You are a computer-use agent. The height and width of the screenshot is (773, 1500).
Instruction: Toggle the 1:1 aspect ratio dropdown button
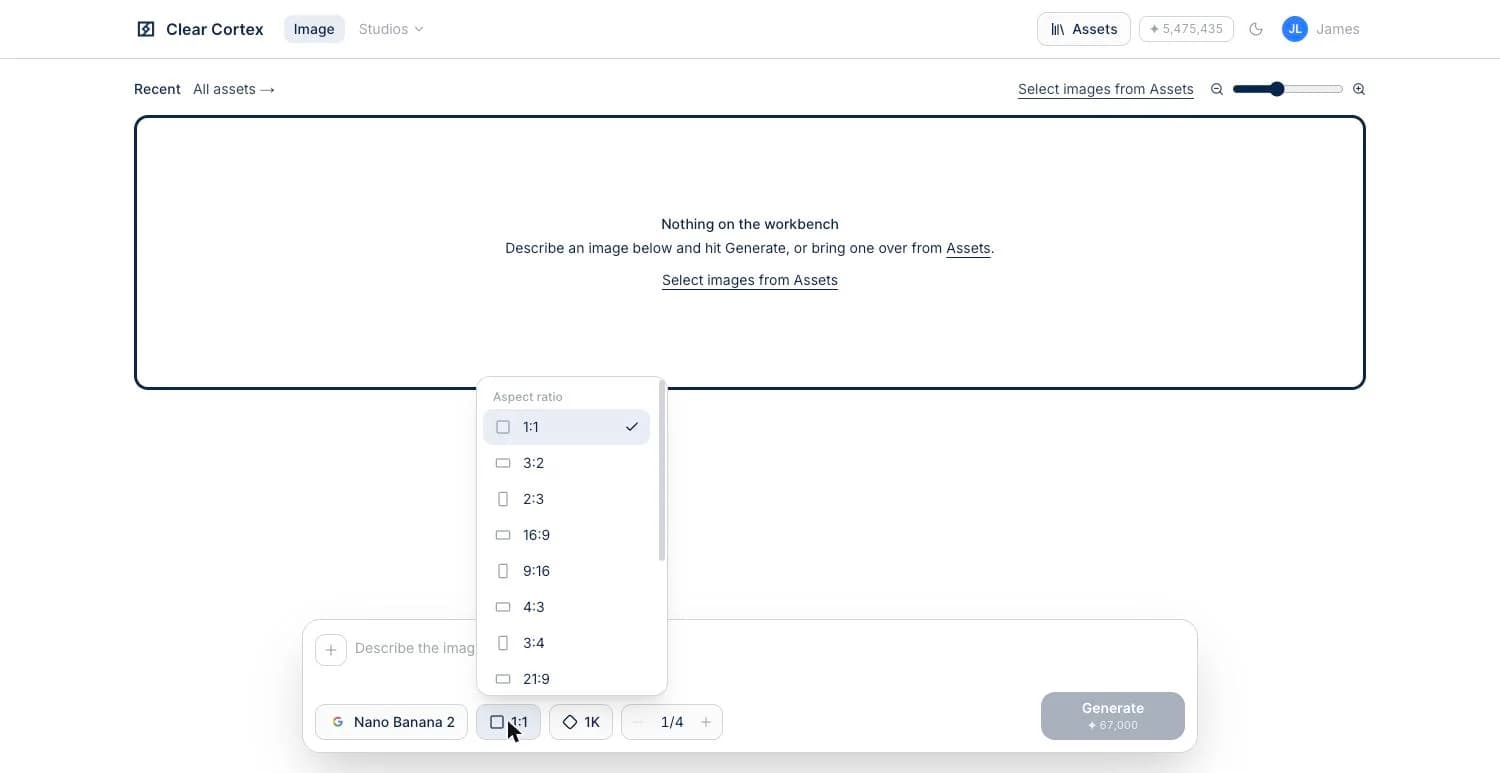tap(508, 722)
